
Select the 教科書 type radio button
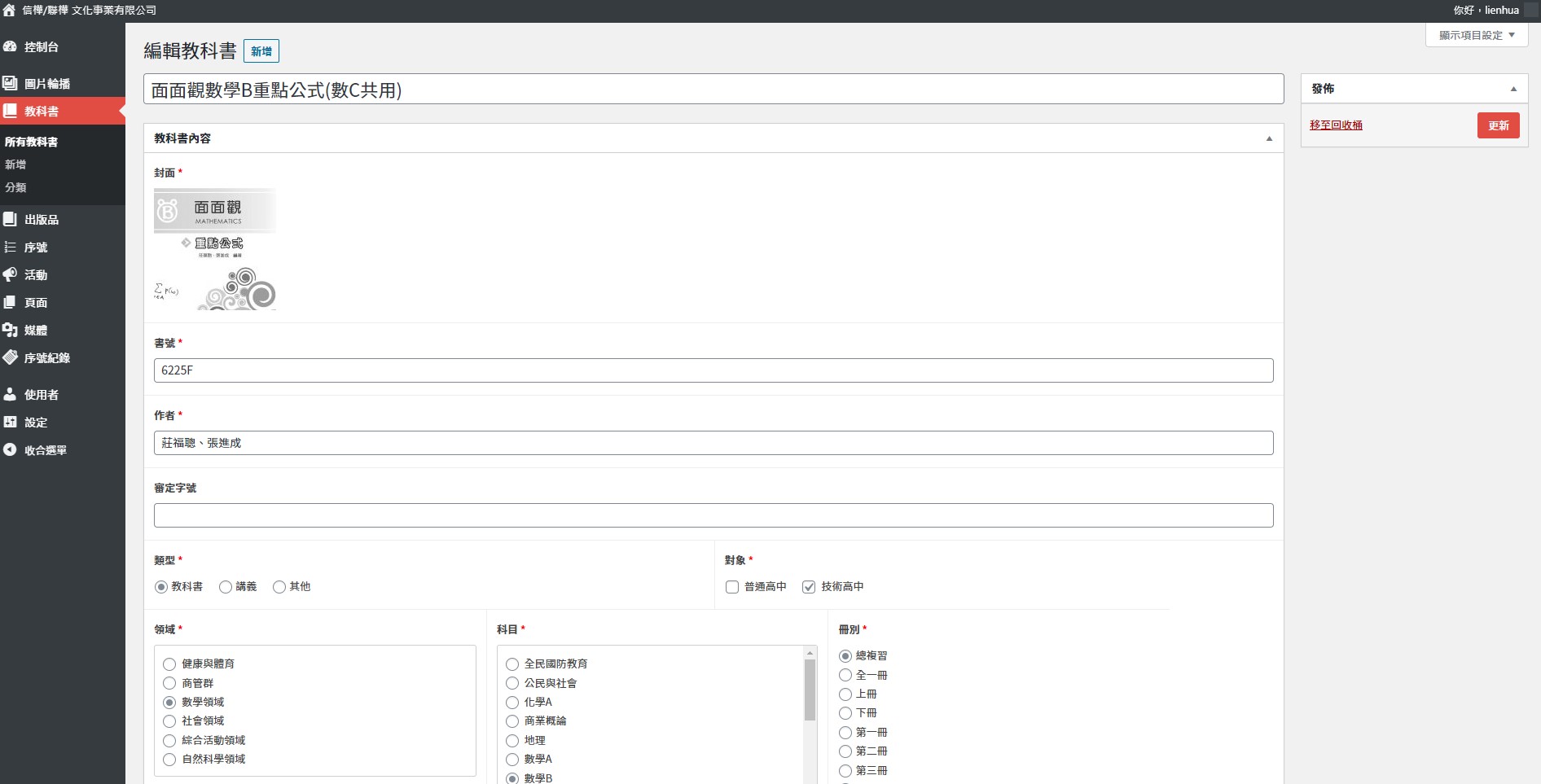pos(161,587)
